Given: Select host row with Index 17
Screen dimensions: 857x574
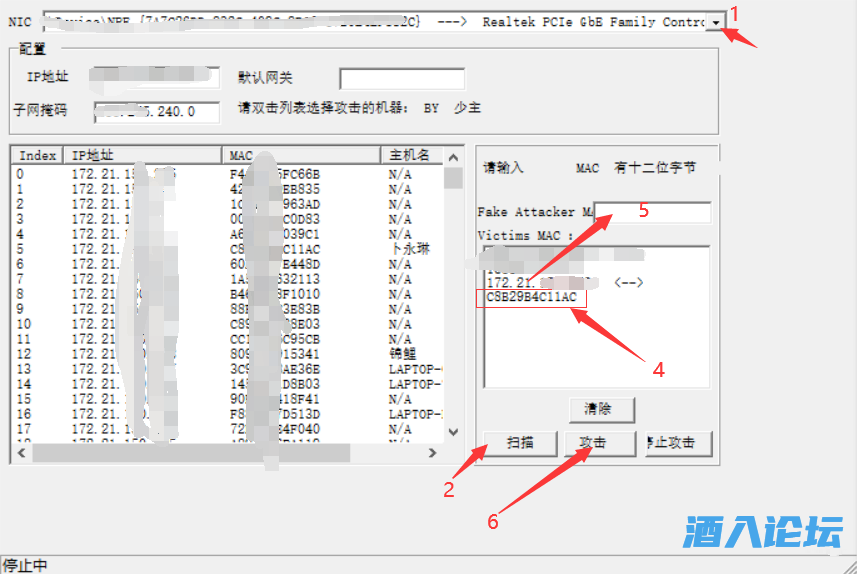Looking at the screenshot, I should point(227,429).
